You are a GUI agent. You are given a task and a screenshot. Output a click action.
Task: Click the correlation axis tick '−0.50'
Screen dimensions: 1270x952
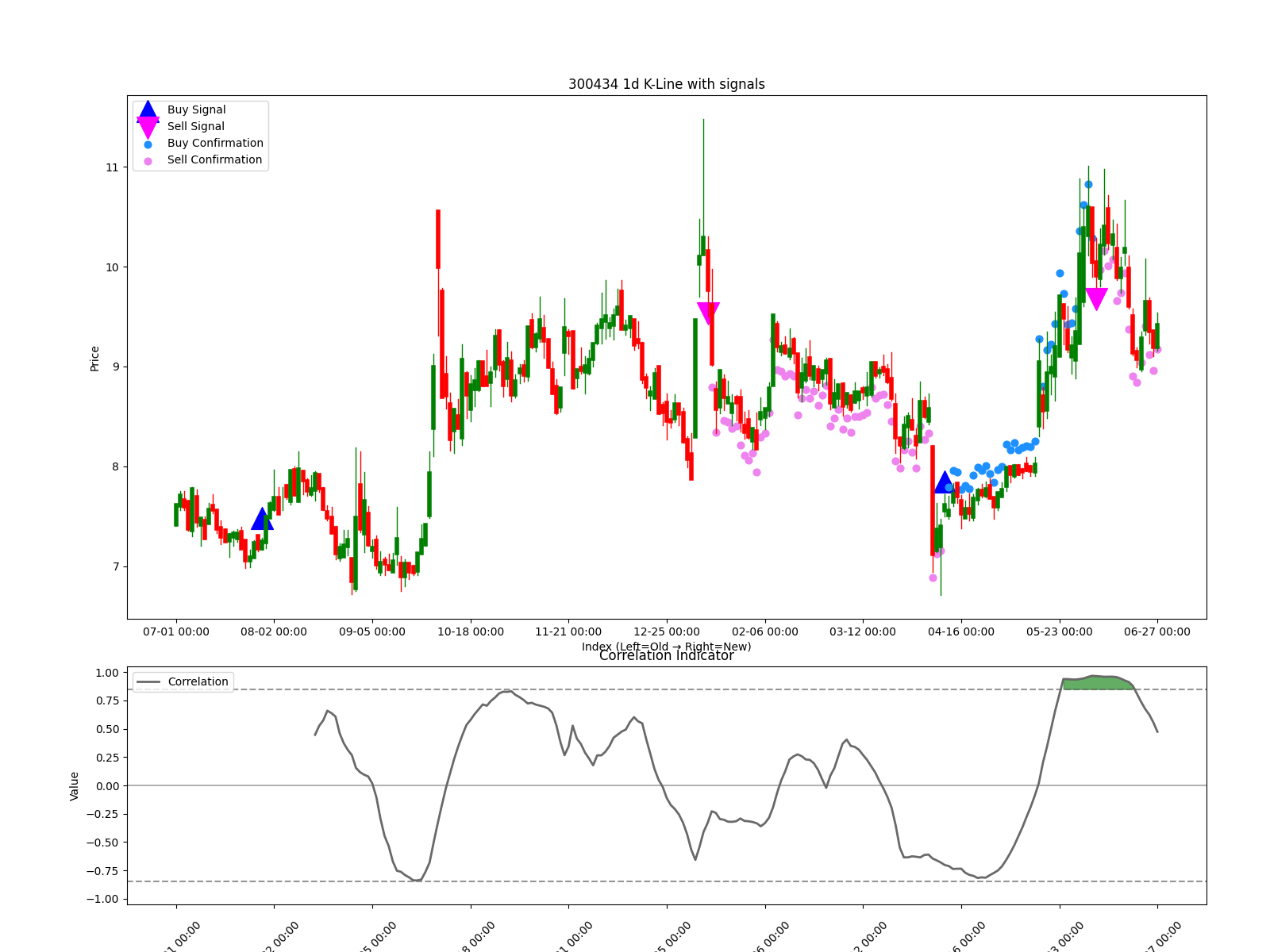102,843
